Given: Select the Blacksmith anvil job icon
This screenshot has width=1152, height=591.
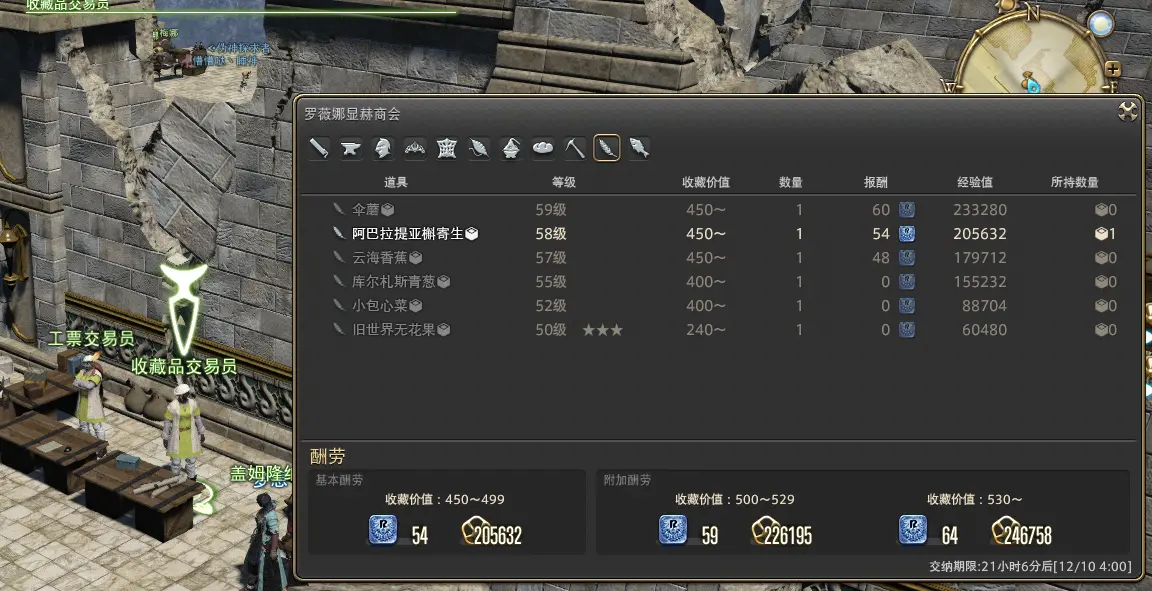Looking at the screenshot, I should tap(351, 148).
